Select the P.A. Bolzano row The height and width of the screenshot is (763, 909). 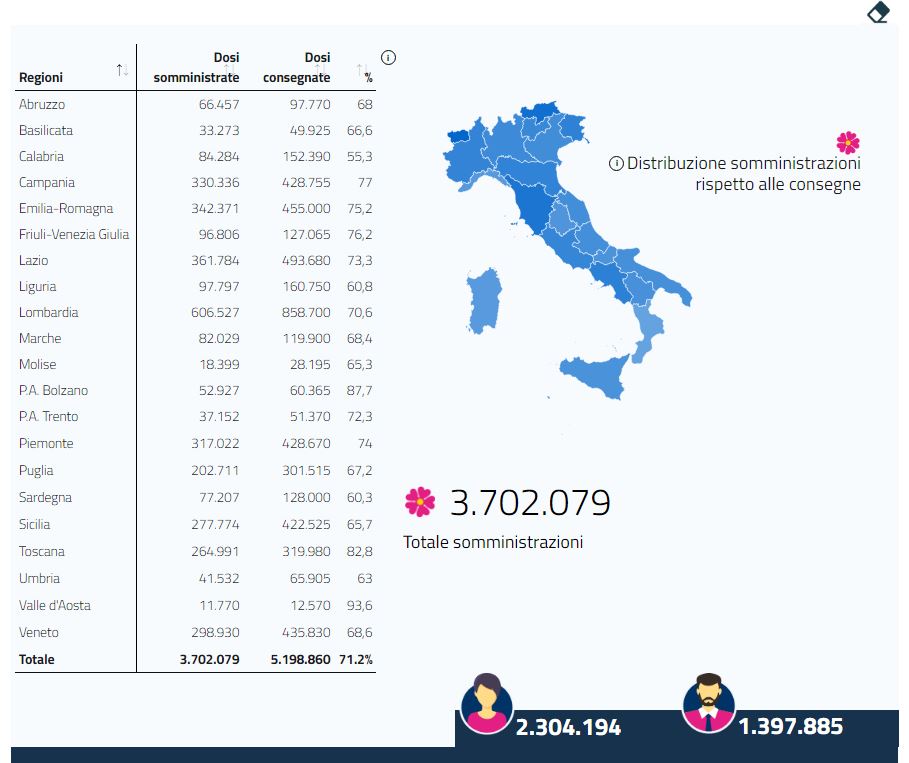click(195, 390)
